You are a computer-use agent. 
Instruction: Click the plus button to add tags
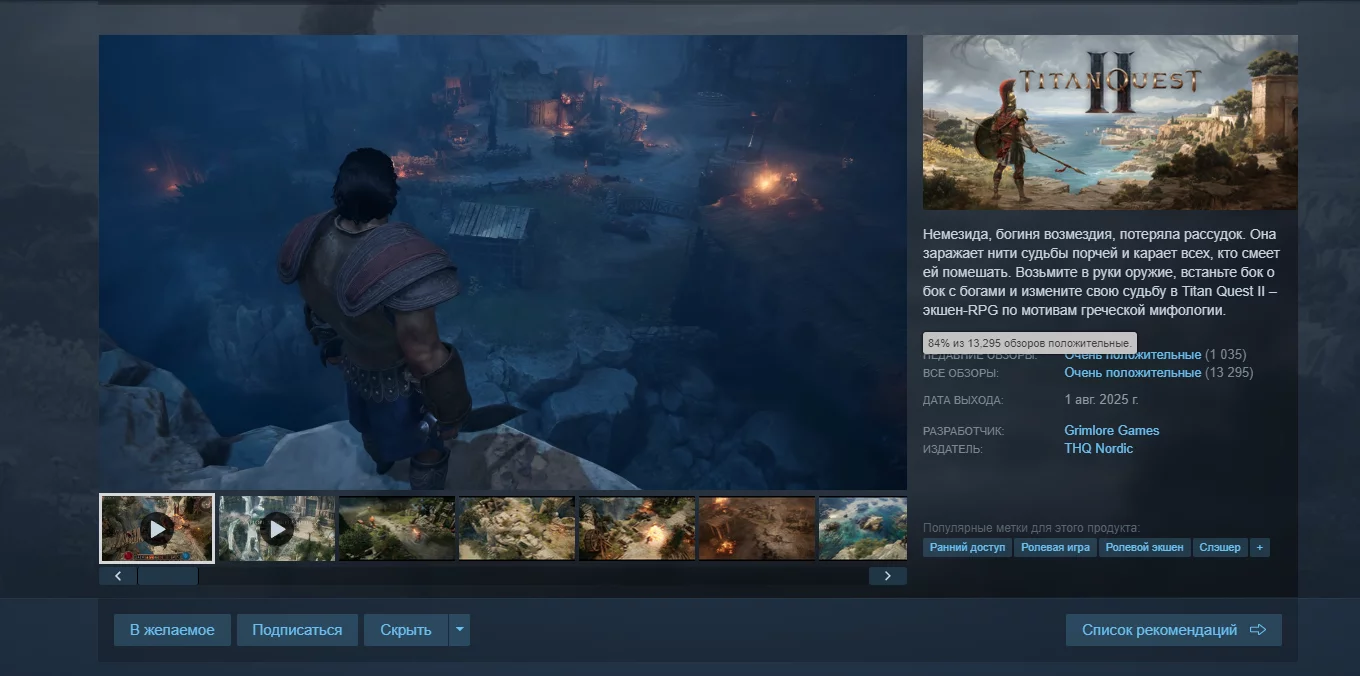(1260, 548)
